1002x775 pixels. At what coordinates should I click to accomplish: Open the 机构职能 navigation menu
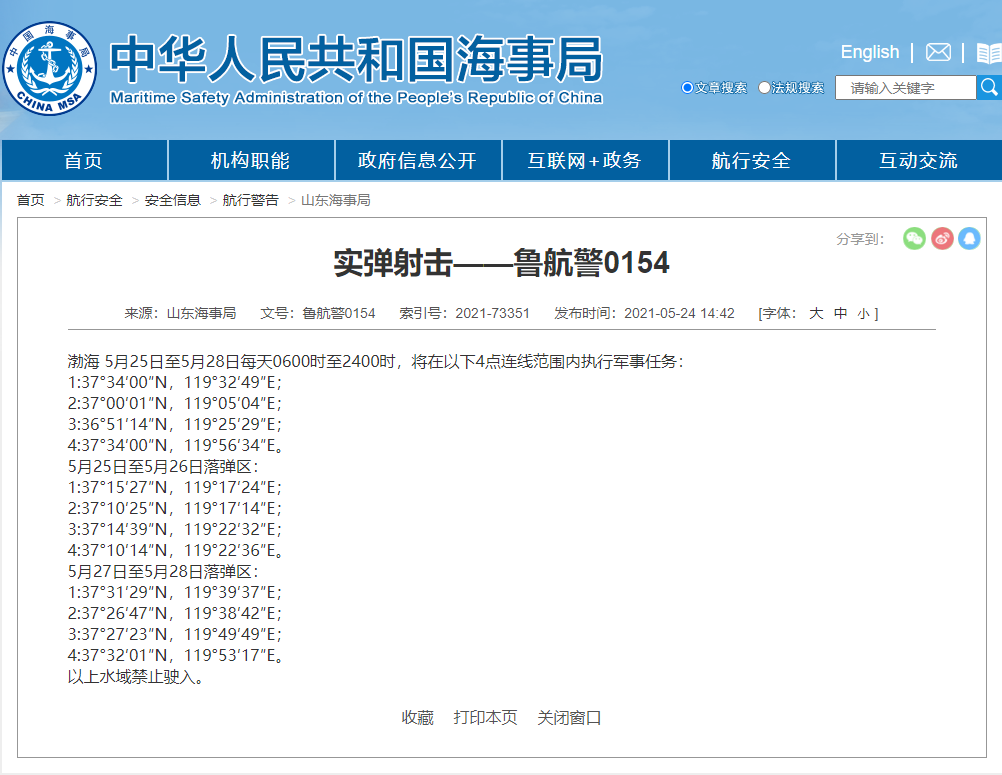tap(250, 161)
